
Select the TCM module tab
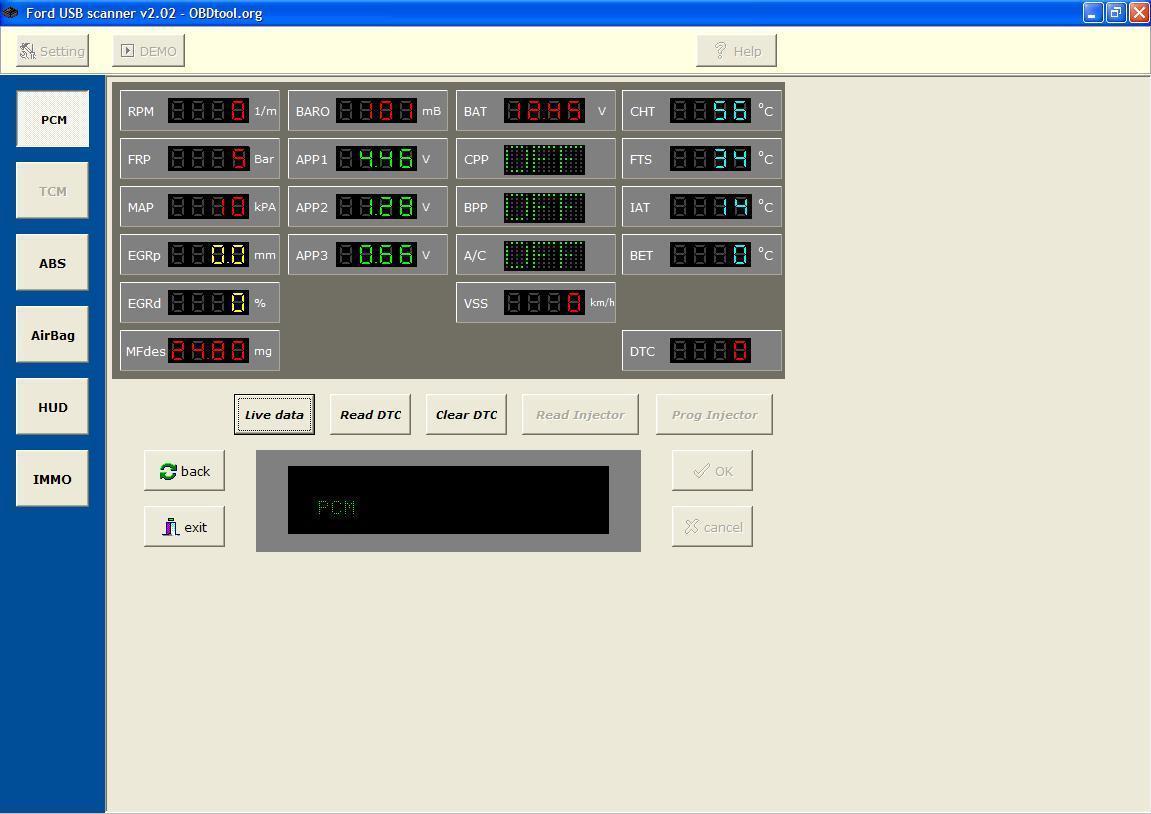pyautogui.click(x=52, y=191)
